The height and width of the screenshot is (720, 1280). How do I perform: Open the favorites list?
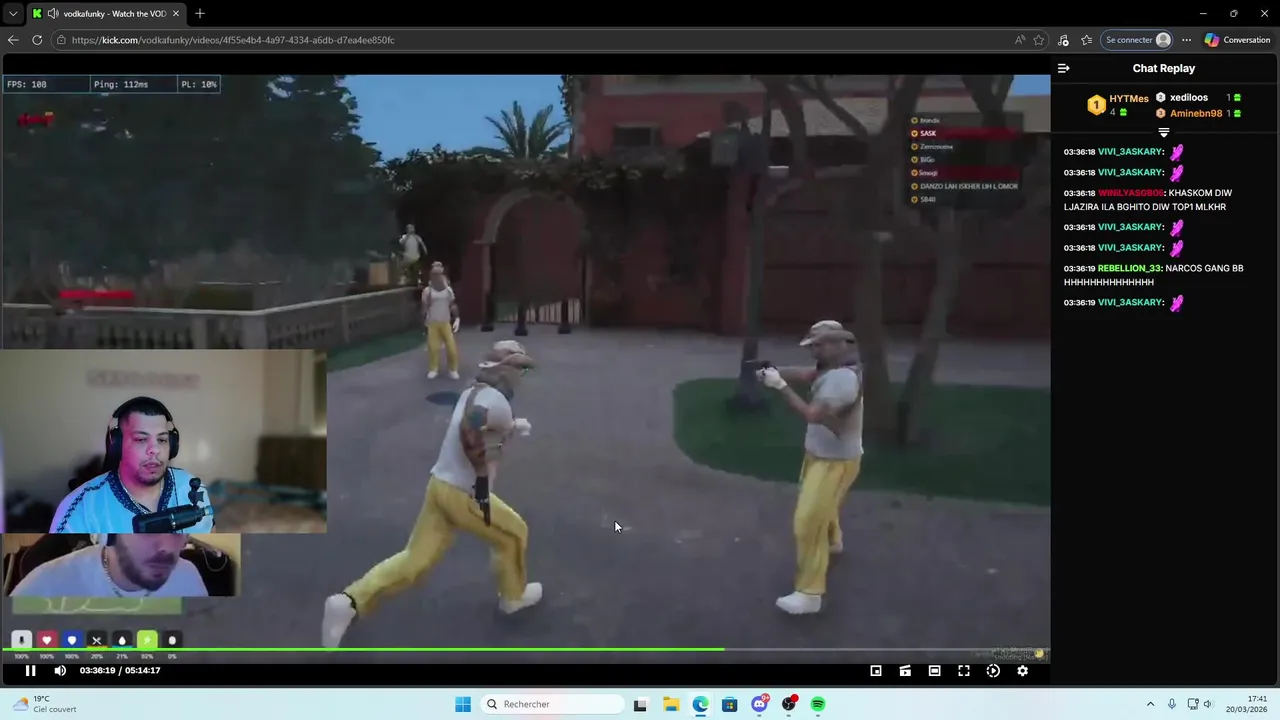tap(1087, 40)
